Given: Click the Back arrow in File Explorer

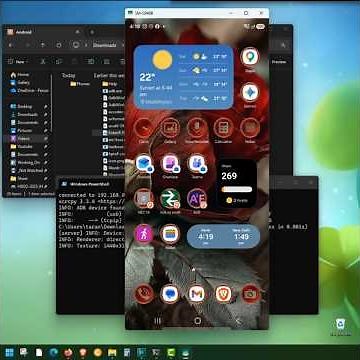Looking at the screenshot, I should [10, 45].
